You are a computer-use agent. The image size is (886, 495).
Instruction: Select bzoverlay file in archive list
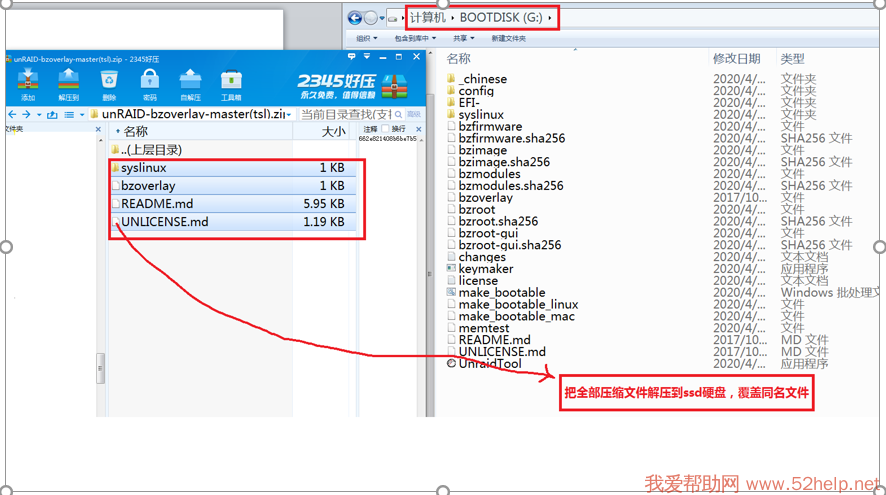tap(148, 186)
